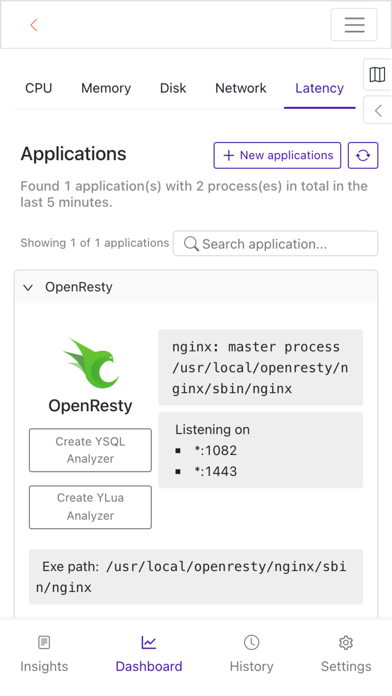
Task: Click Create YLua Analyzer button
Action: coord(91,507)
